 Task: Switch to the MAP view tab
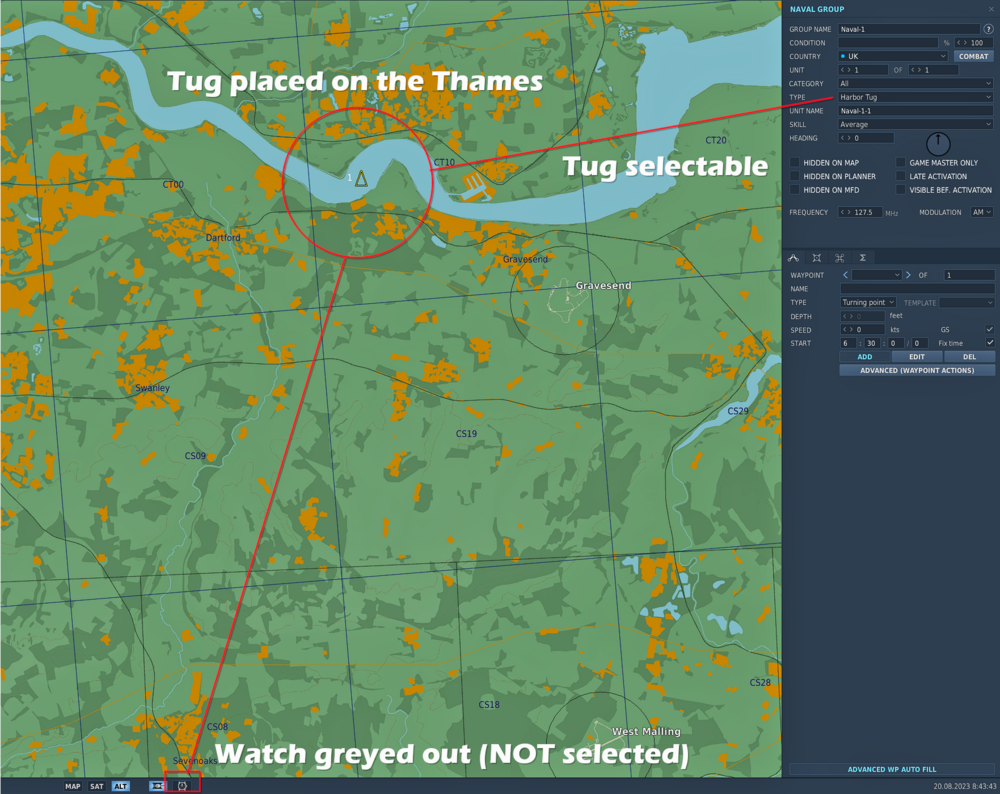click(72, 786)
